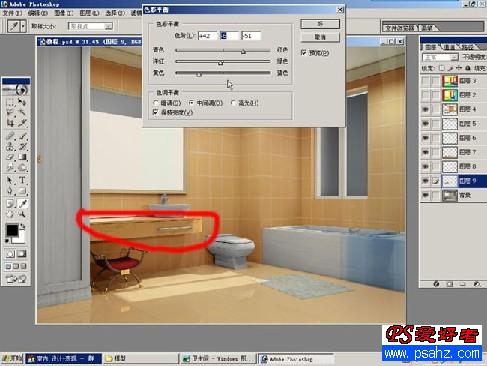Click the 黄色–蓝色 slider handle

click(x=199, y=74)
